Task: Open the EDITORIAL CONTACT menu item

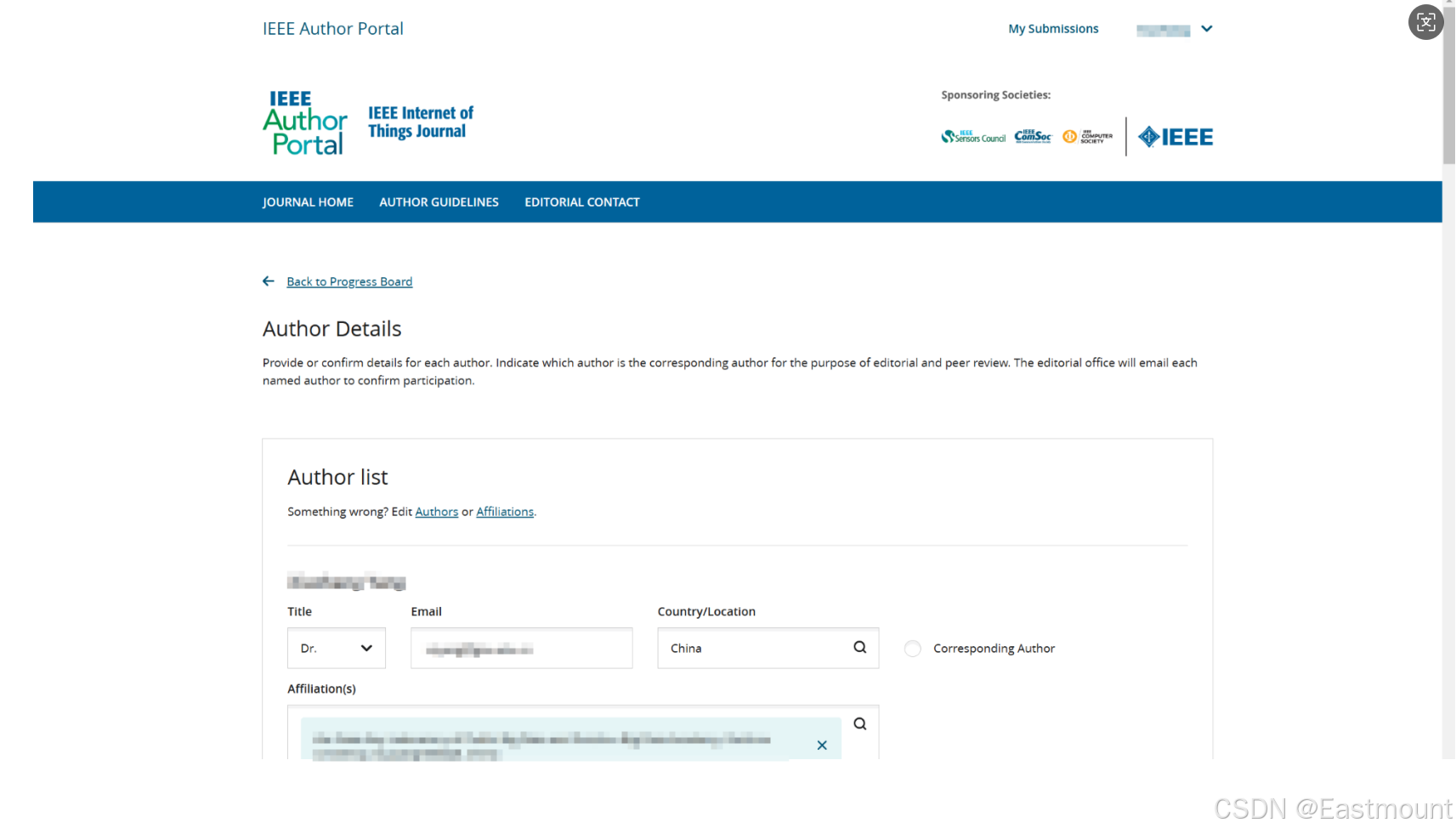Action: [x=582, y=202]
